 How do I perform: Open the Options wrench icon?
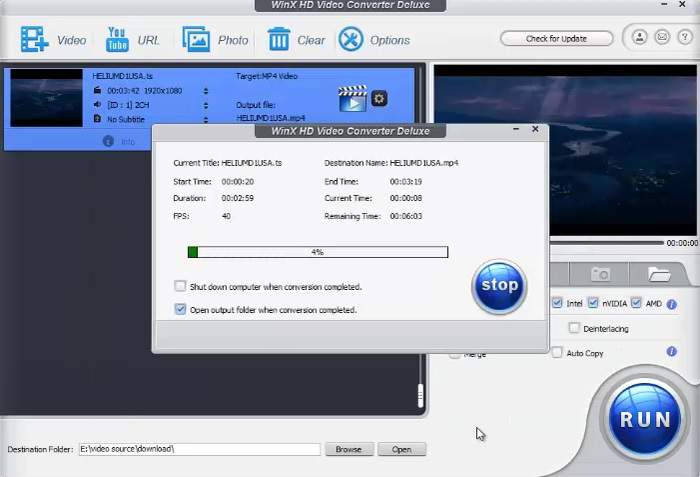[x=351, y=39]
